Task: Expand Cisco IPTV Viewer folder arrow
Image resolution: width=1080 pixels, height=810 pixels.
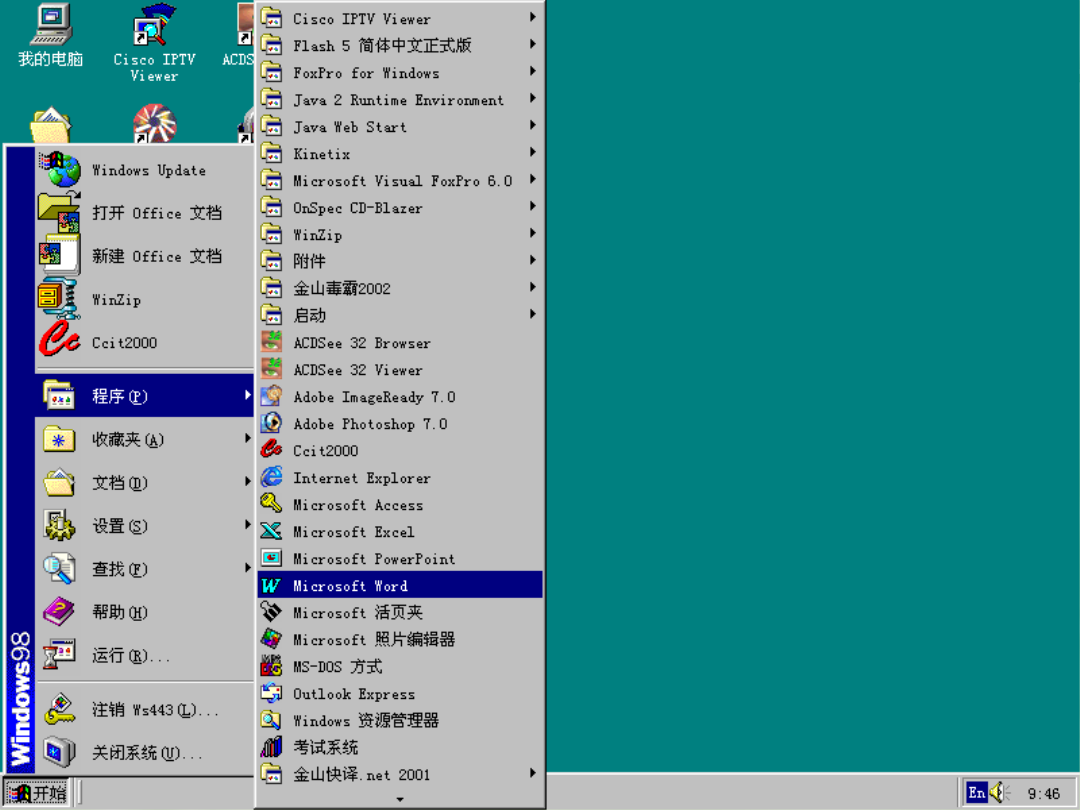Action: (x=532, y=17)
